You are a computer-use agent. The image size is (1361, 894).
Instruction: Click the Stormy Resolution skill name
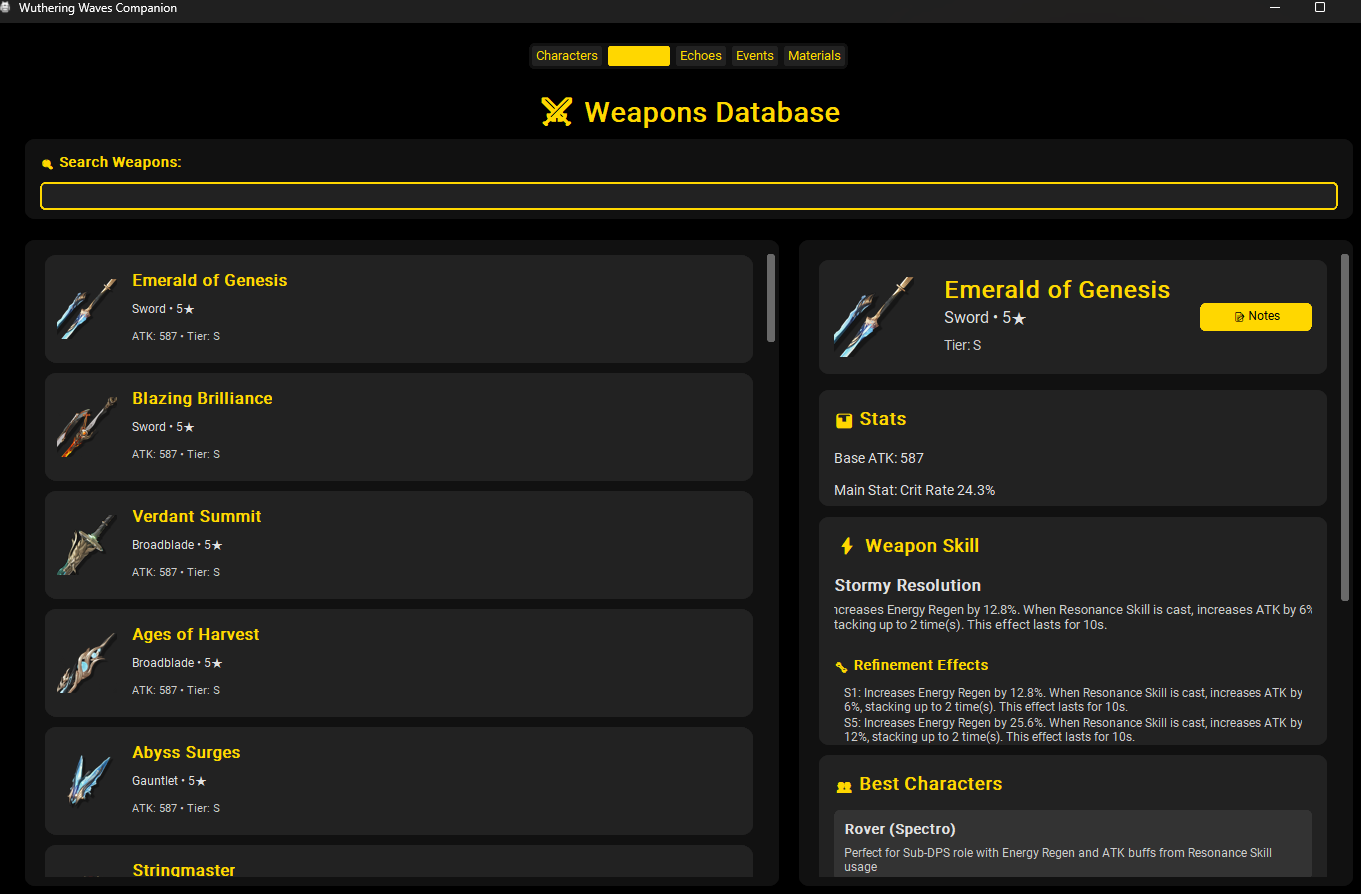click(908, 585)
